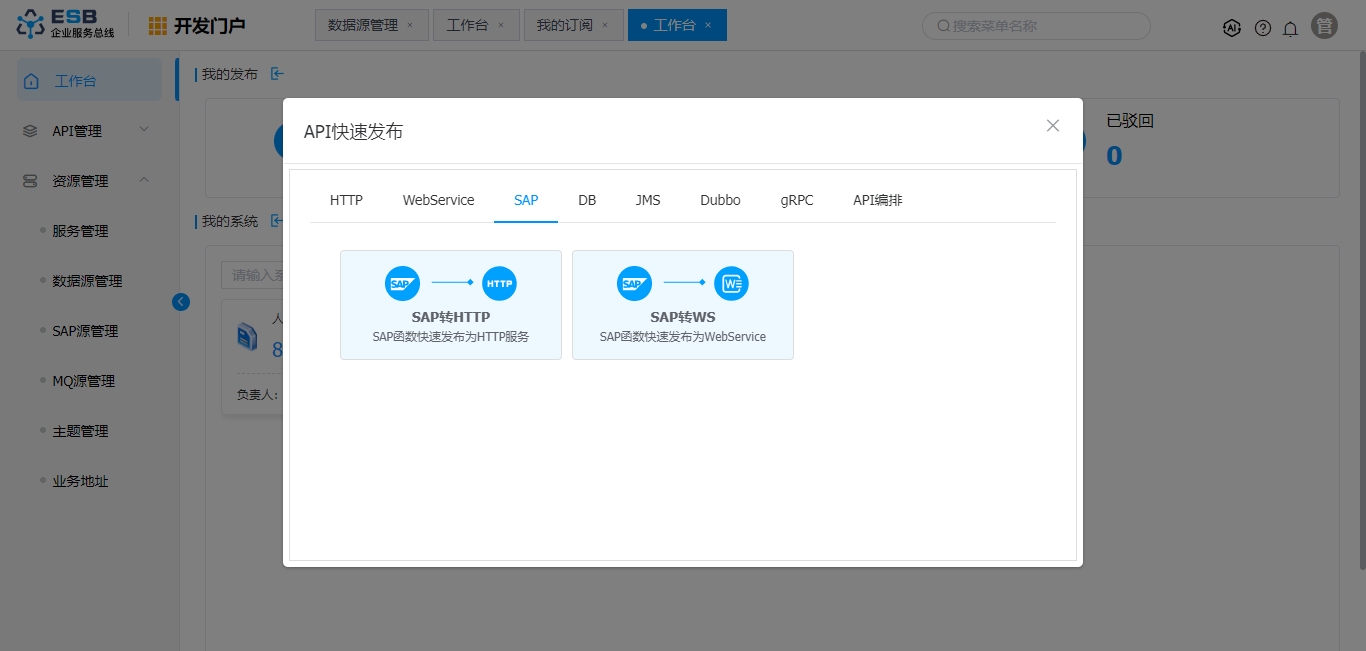
Task: Click the export icon next to 我的发布
Action: (x=278, y=73)
